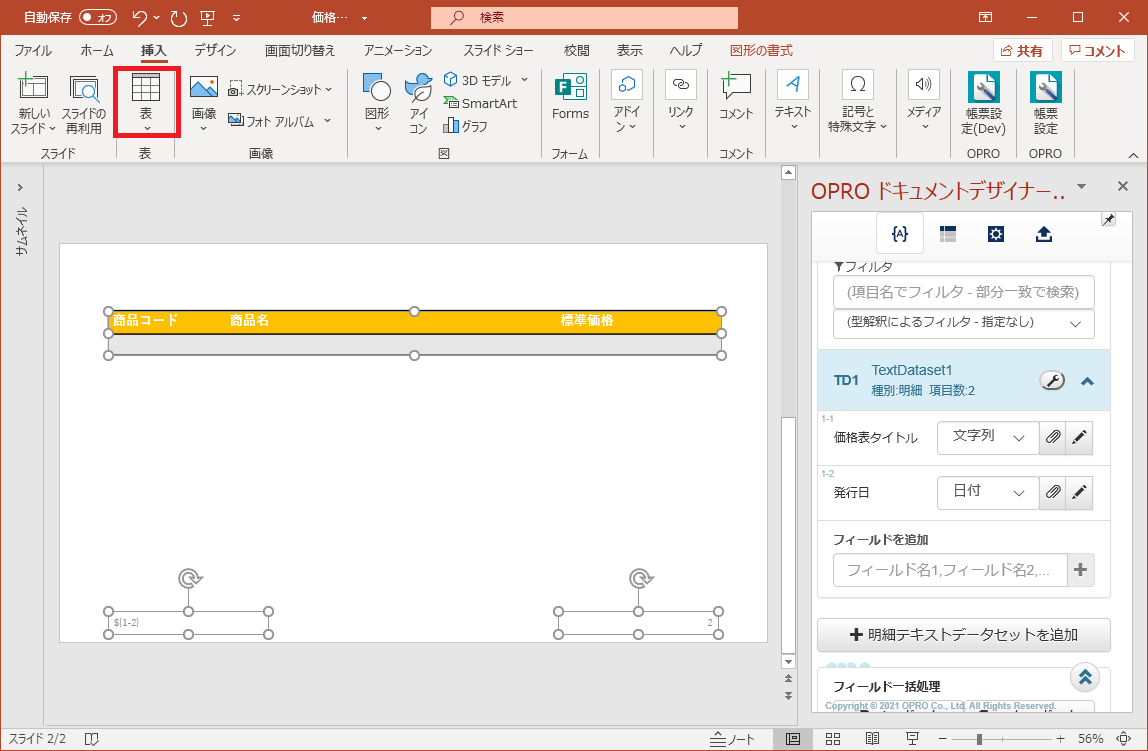Open the 文字列 type dropdown for 価格表タイトル
The image size is (1148, 751).
(x=988, y=438)
